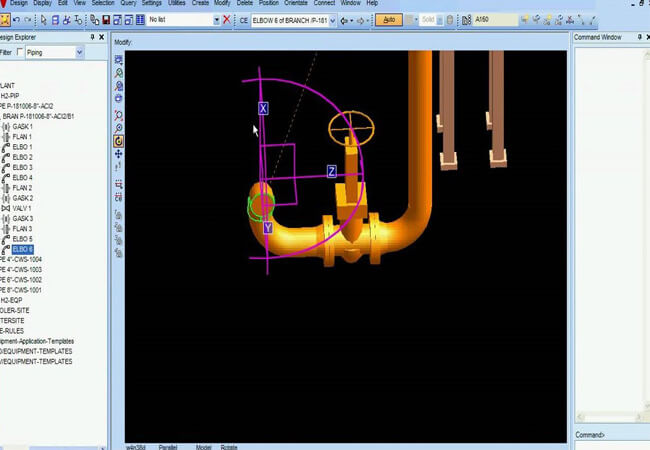Click the Redo arrow in the toolbar
Screen dimensions: 650x450
point(28,19)
